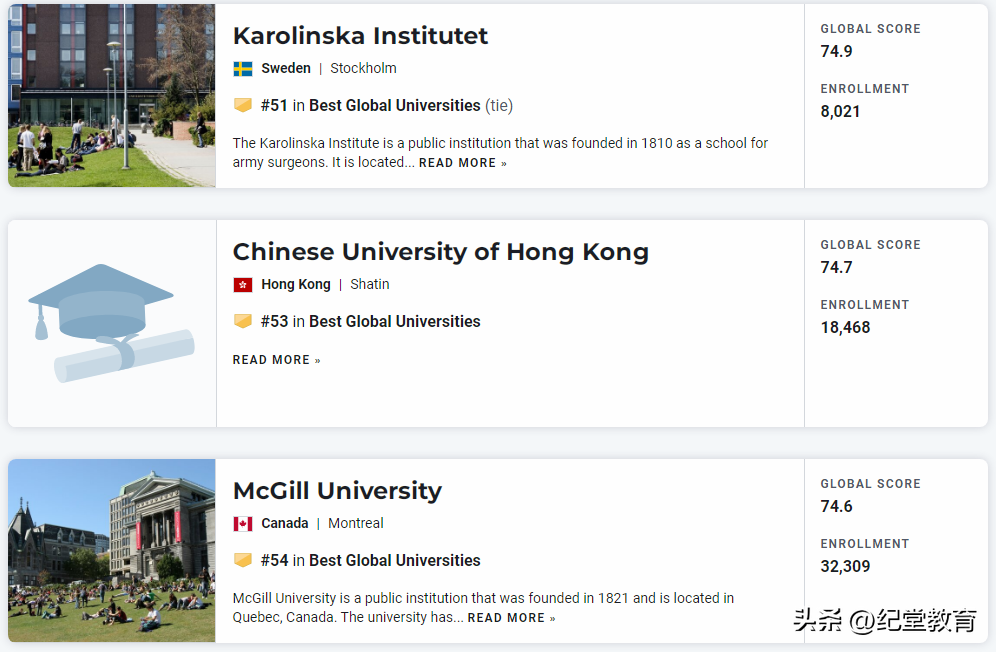This screenshot has height=652, width=996.
Task: Click the Karolinska campus photo thumbnail
Action: [111, 95]
